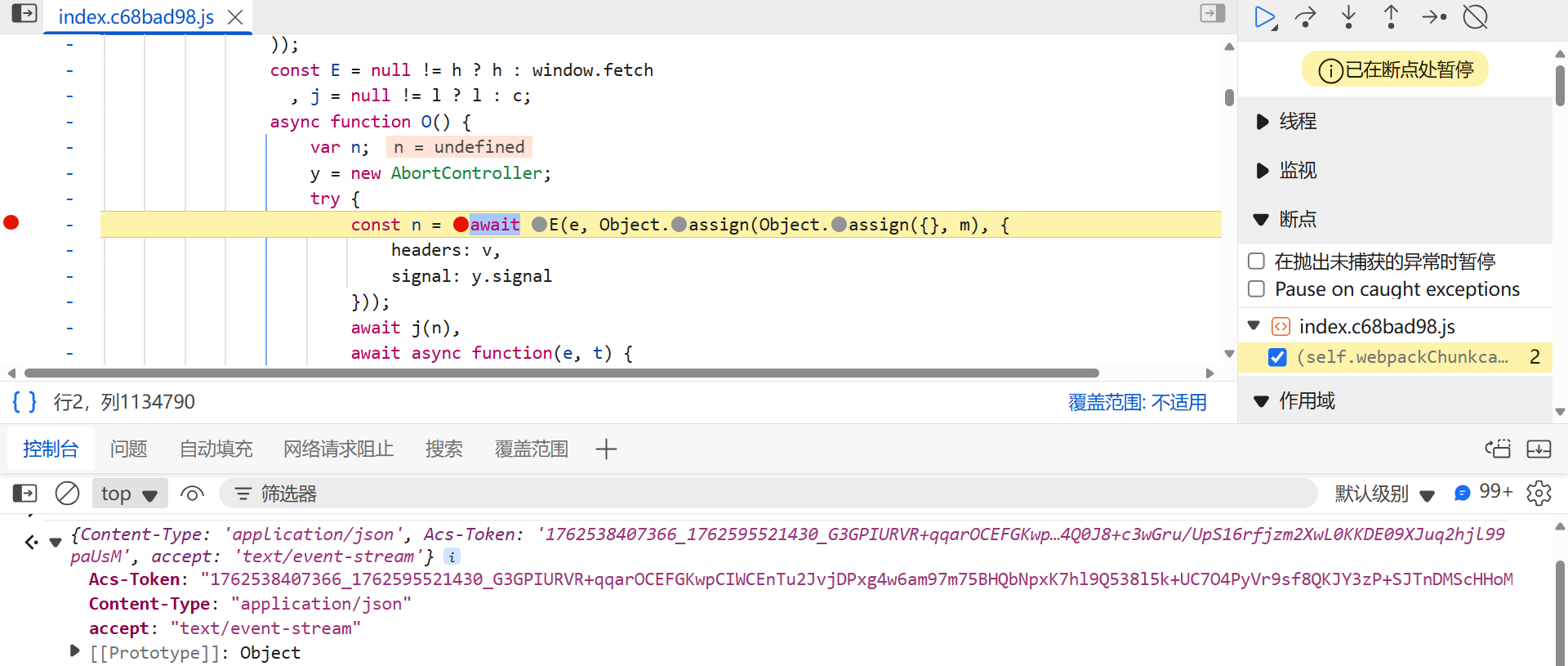Clear the console output

pos(67,494)
